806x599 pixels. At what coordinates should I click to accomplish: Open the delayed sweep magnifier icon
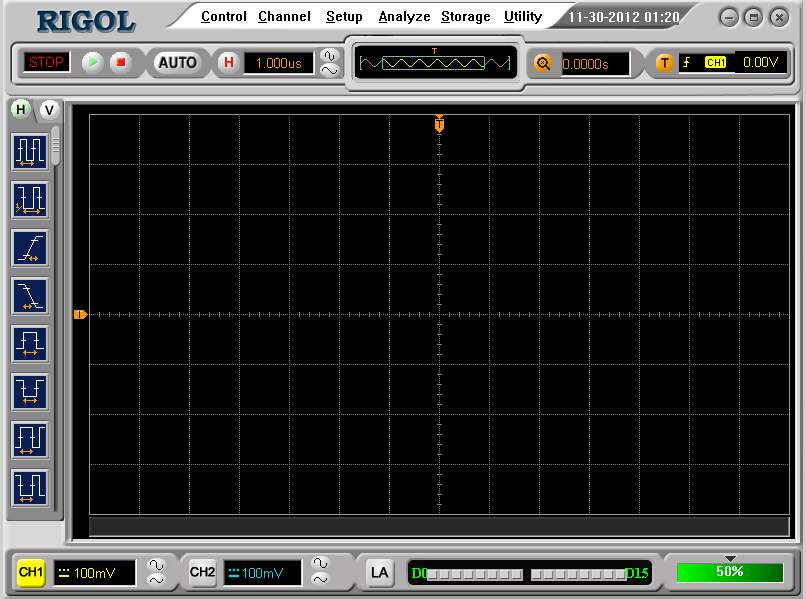point(545,63)
